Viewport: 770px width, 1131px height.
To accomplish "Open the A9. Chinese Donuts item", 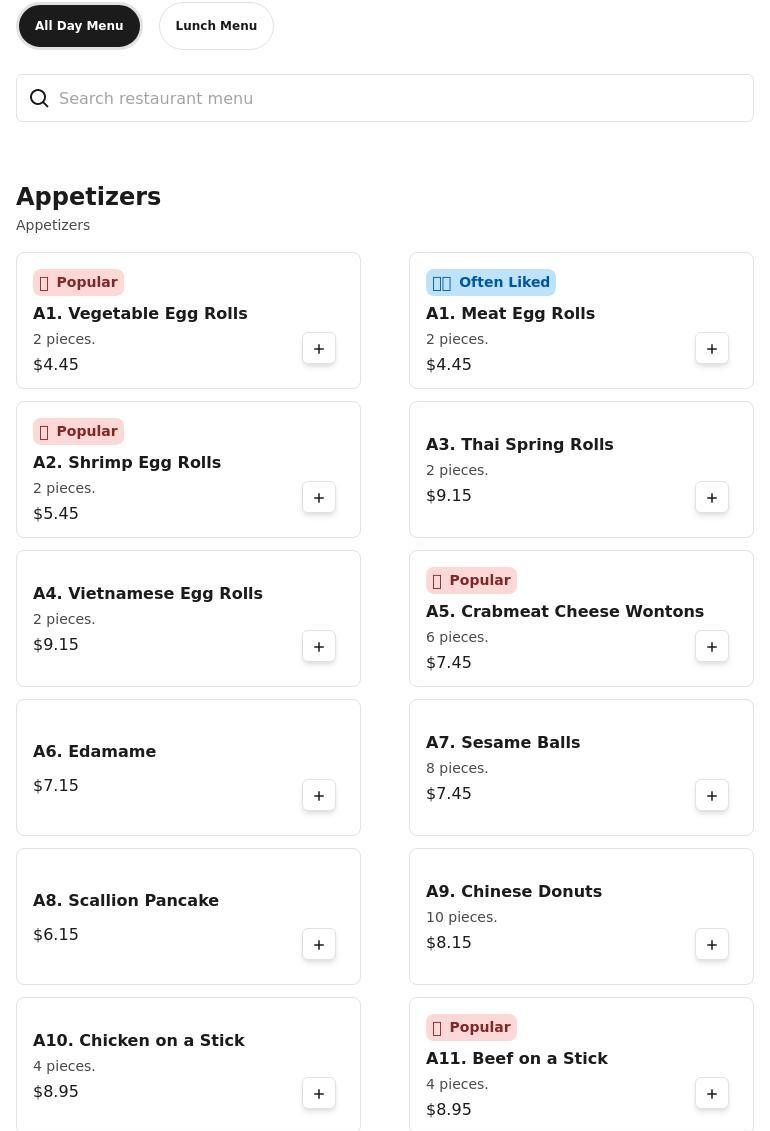I will pyautogui.click(x=513, y=892).
